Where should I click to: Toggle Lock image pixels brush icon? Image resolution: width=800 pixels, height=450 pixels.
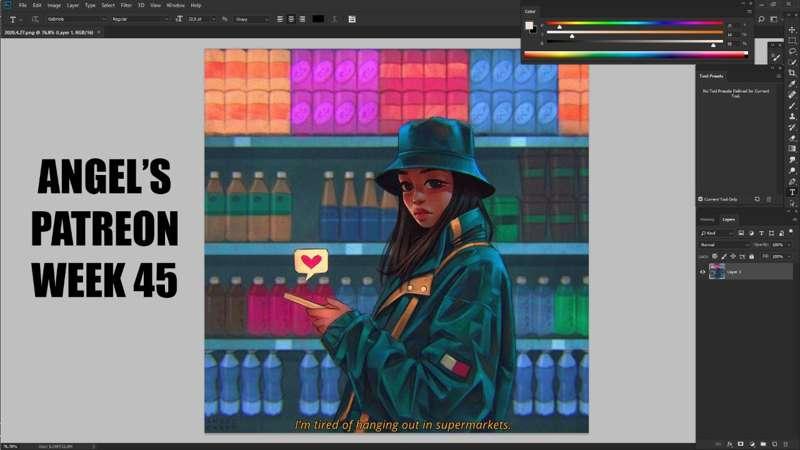click(724, 256)
